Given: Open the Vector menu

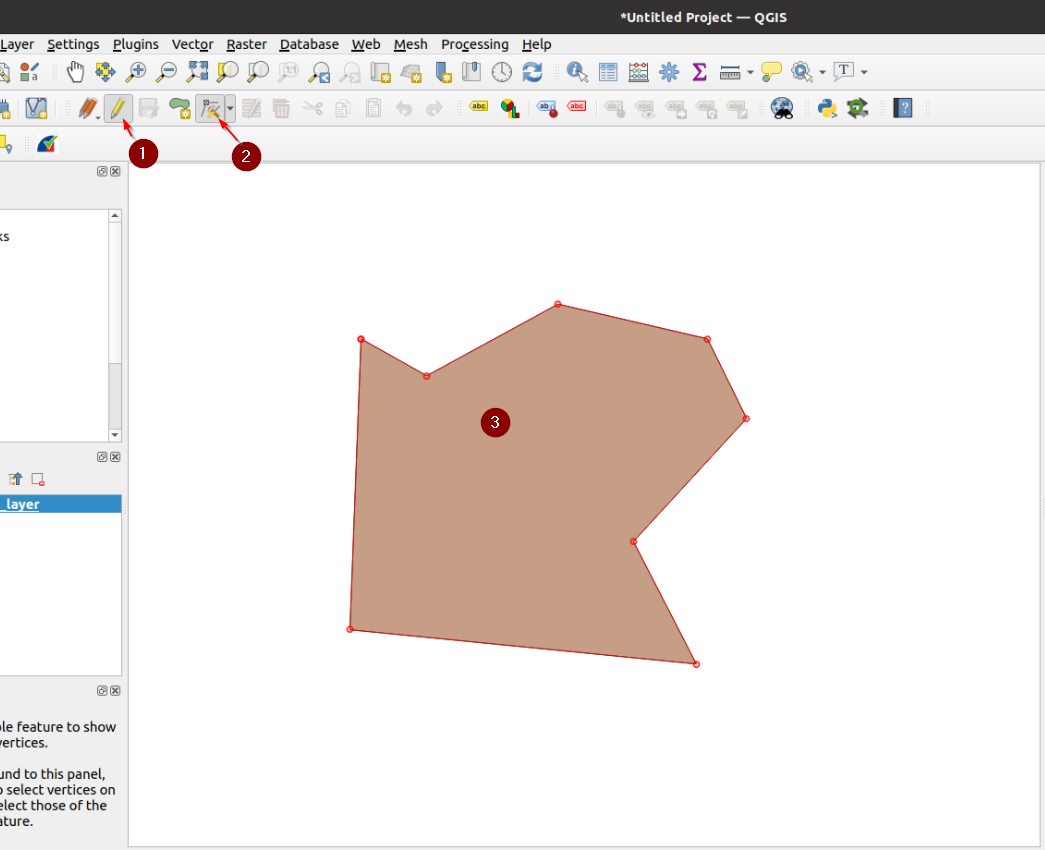Looking at the screenshot, I should click(192, 44).
